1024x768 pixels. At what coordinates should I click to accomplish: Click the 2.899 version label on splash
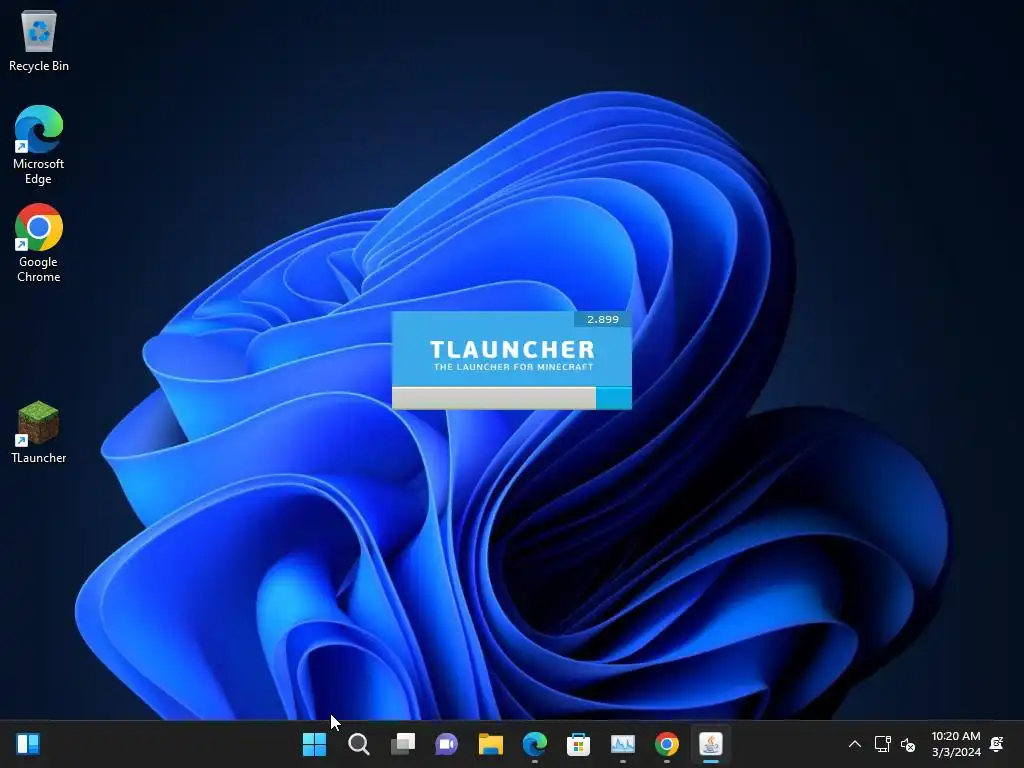[602, 319]
